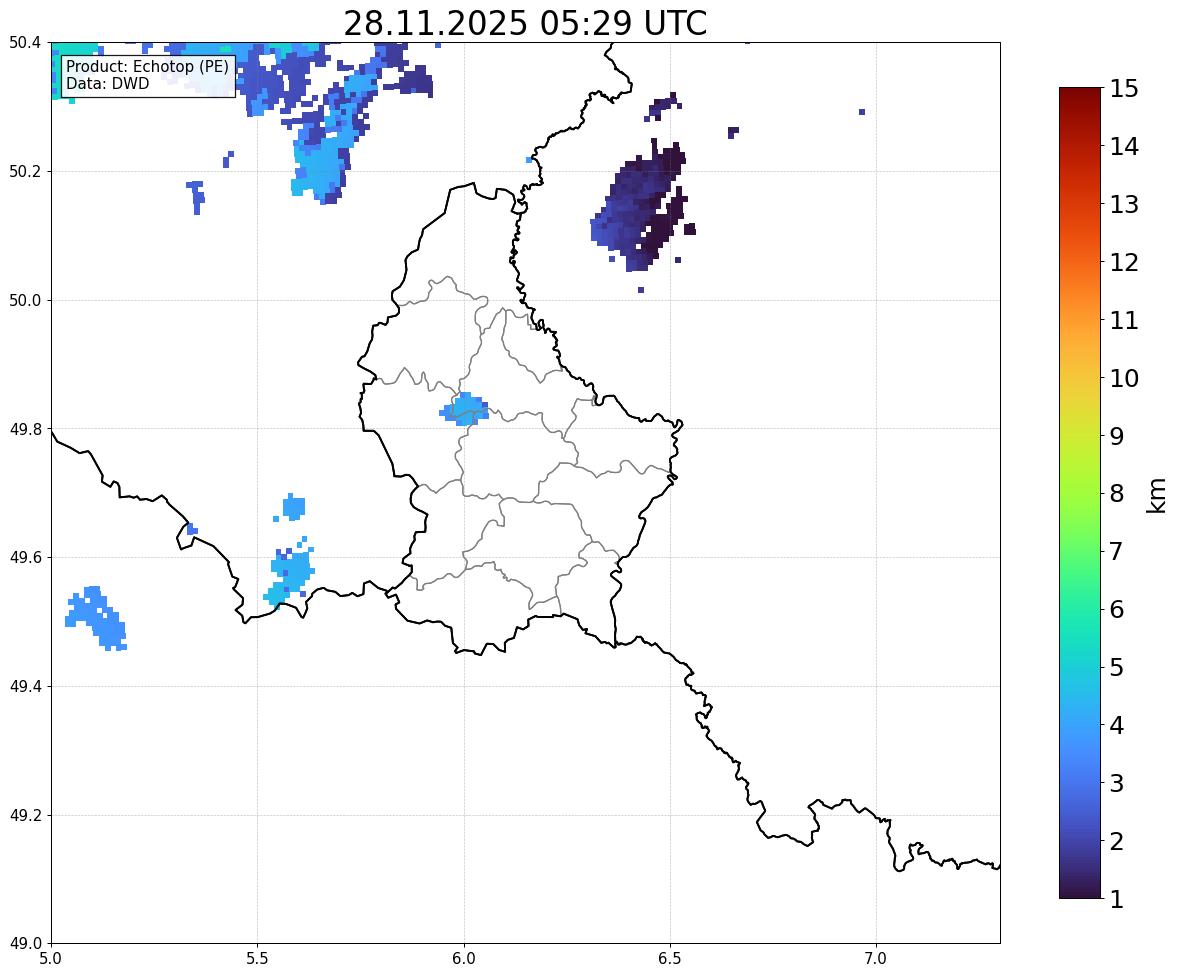Viewport: 1178px width, 976px height.
Task: Click the latitude axis label '49.4'
Action: click(x=24, y=687)
